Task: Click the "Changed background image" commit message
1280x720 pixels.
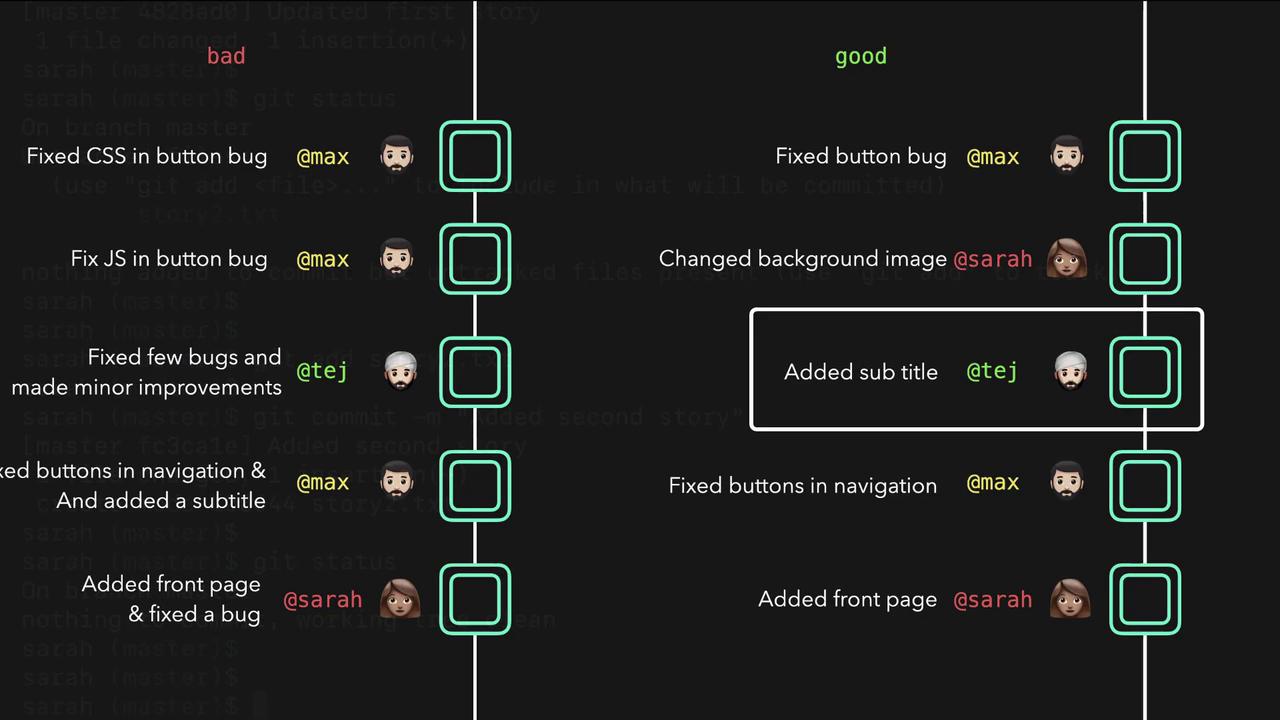Action: tap(802, 259)
